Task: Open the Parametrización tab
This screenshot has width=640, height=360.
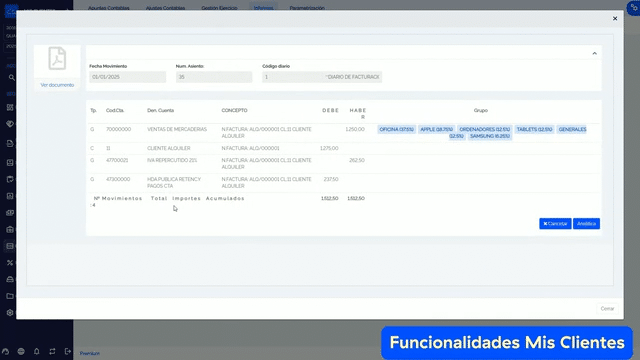Action: tap(307, 8)
